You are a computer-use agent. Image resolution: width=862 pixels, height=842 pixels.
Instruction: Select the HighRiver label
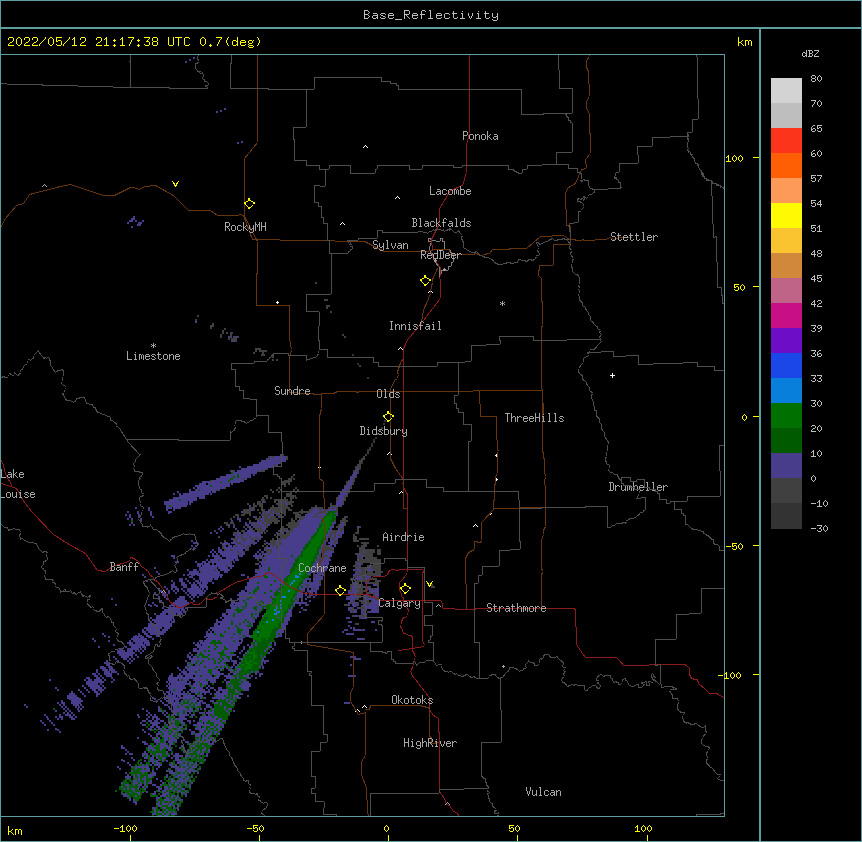(430, 743)
